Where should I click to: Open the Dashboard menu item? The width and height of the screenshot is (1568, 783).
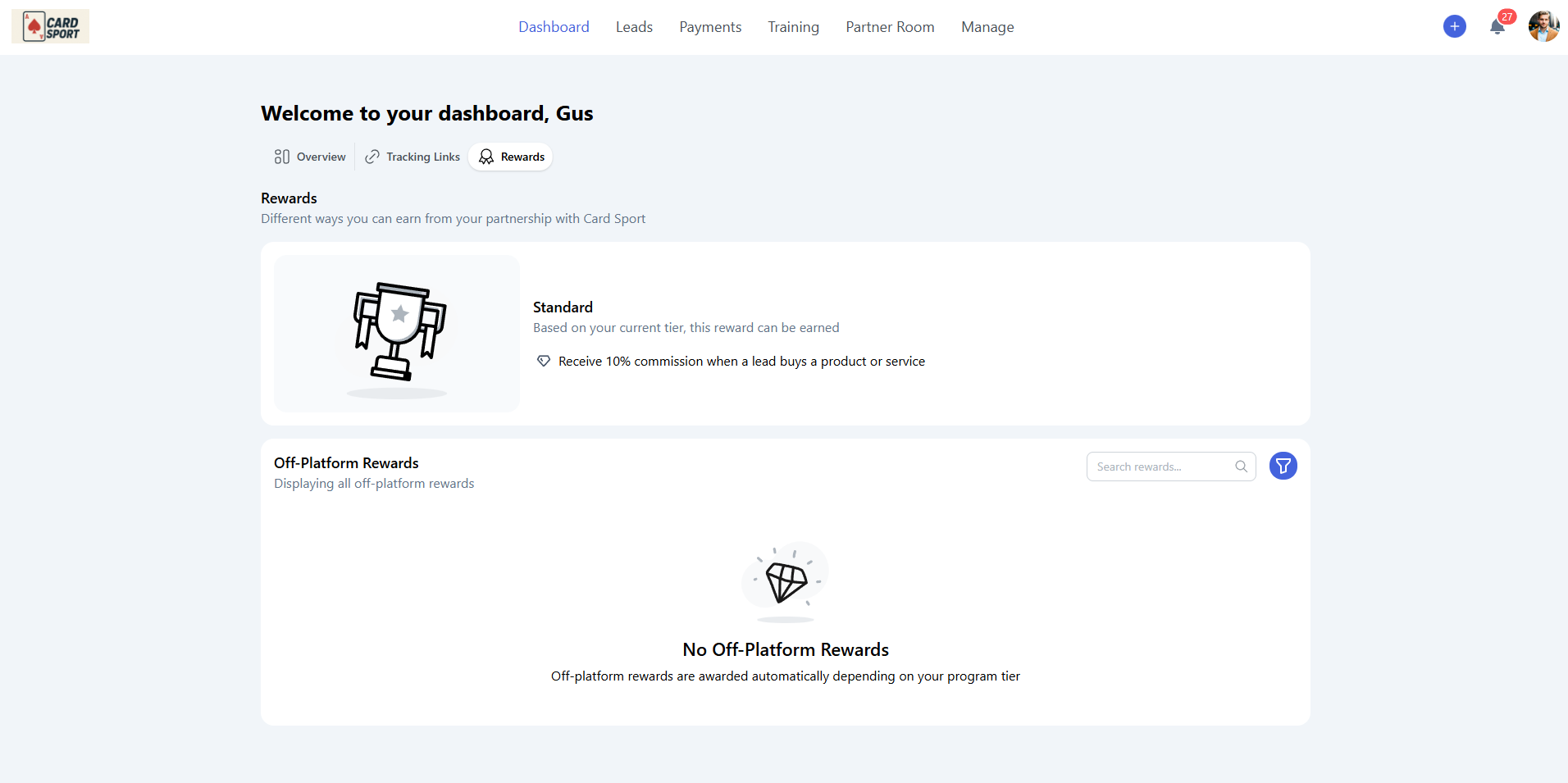pos(554,27)
